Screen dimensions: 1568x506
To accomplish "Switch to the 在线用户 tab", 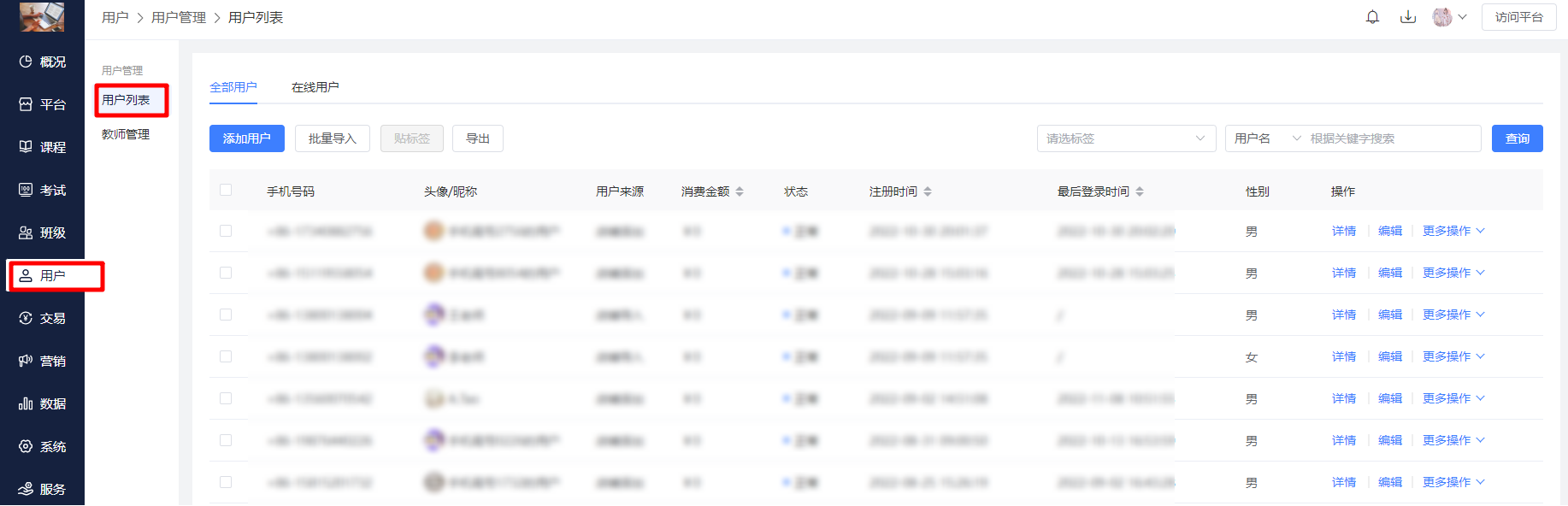I will pyautogui.click(x=315, y=87).
